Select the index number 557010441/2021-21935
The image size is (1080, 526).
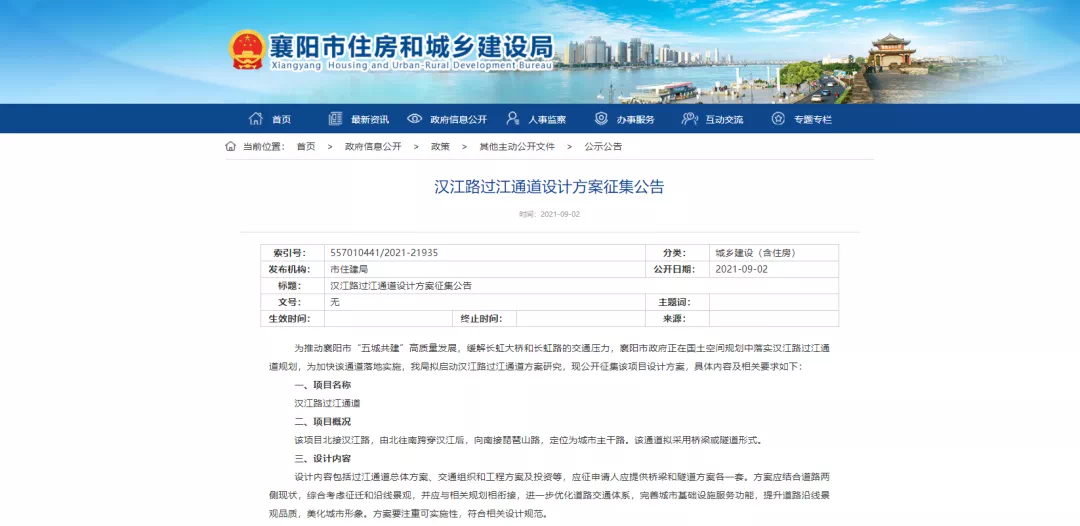point(384,253)
